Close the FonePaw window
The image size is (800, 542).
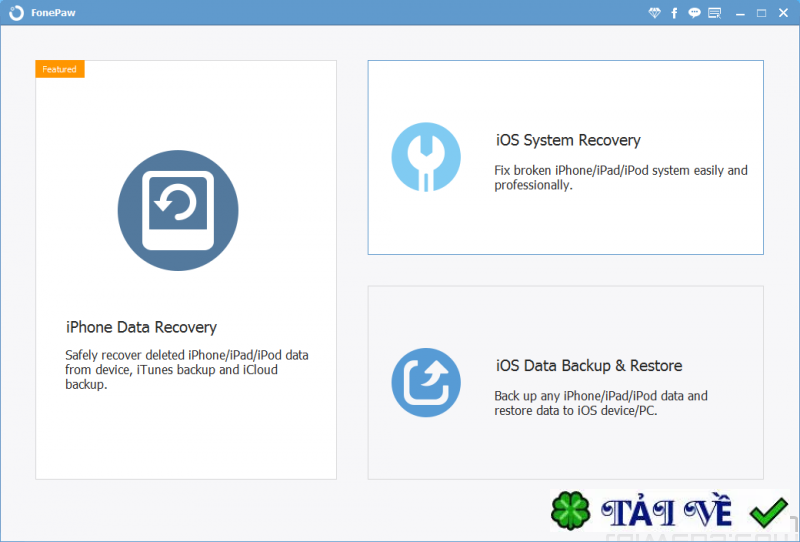tap(783, 13)
